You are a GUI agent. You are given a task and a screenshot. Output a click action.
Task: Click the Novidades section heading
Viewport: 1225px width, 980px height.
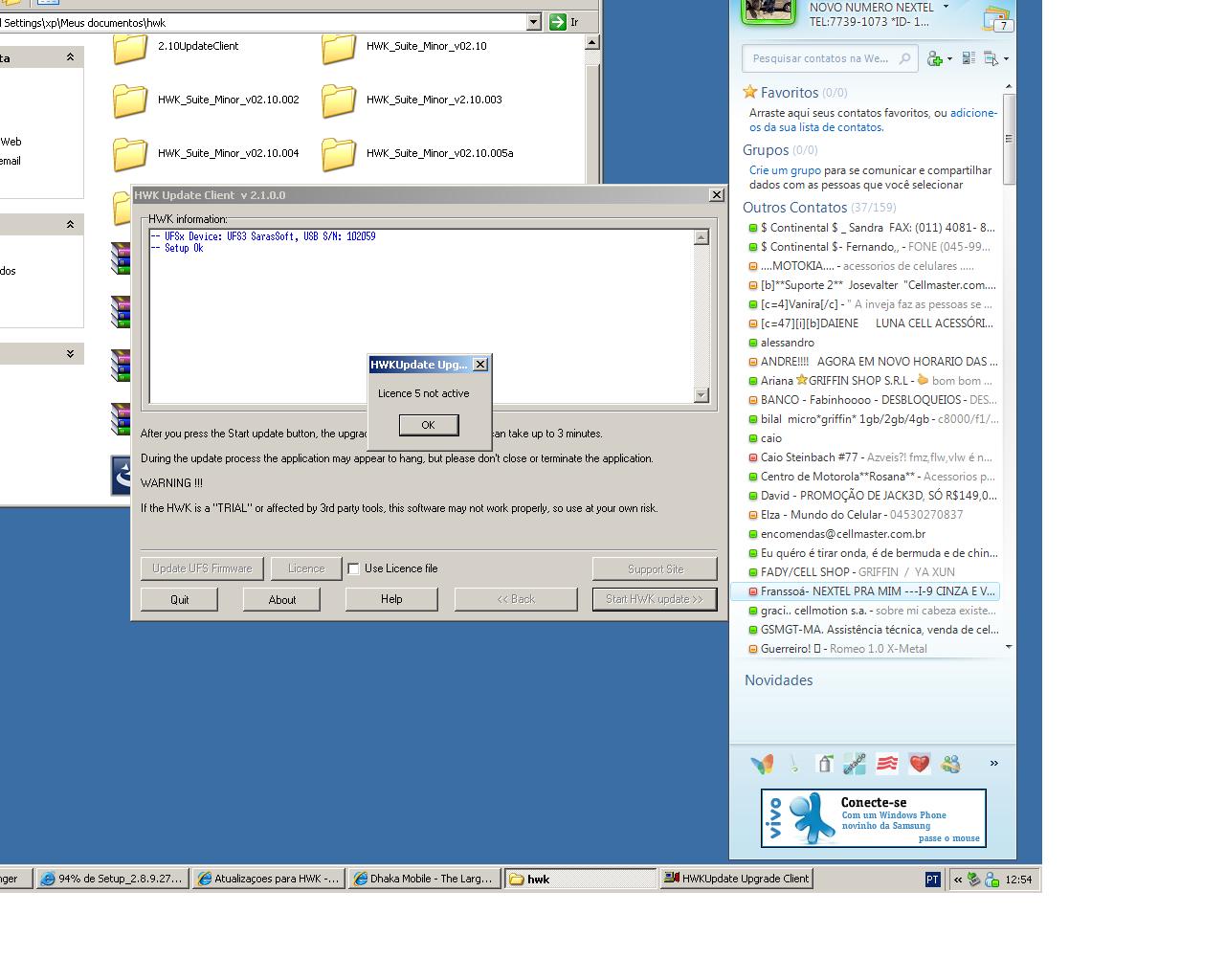778,680
